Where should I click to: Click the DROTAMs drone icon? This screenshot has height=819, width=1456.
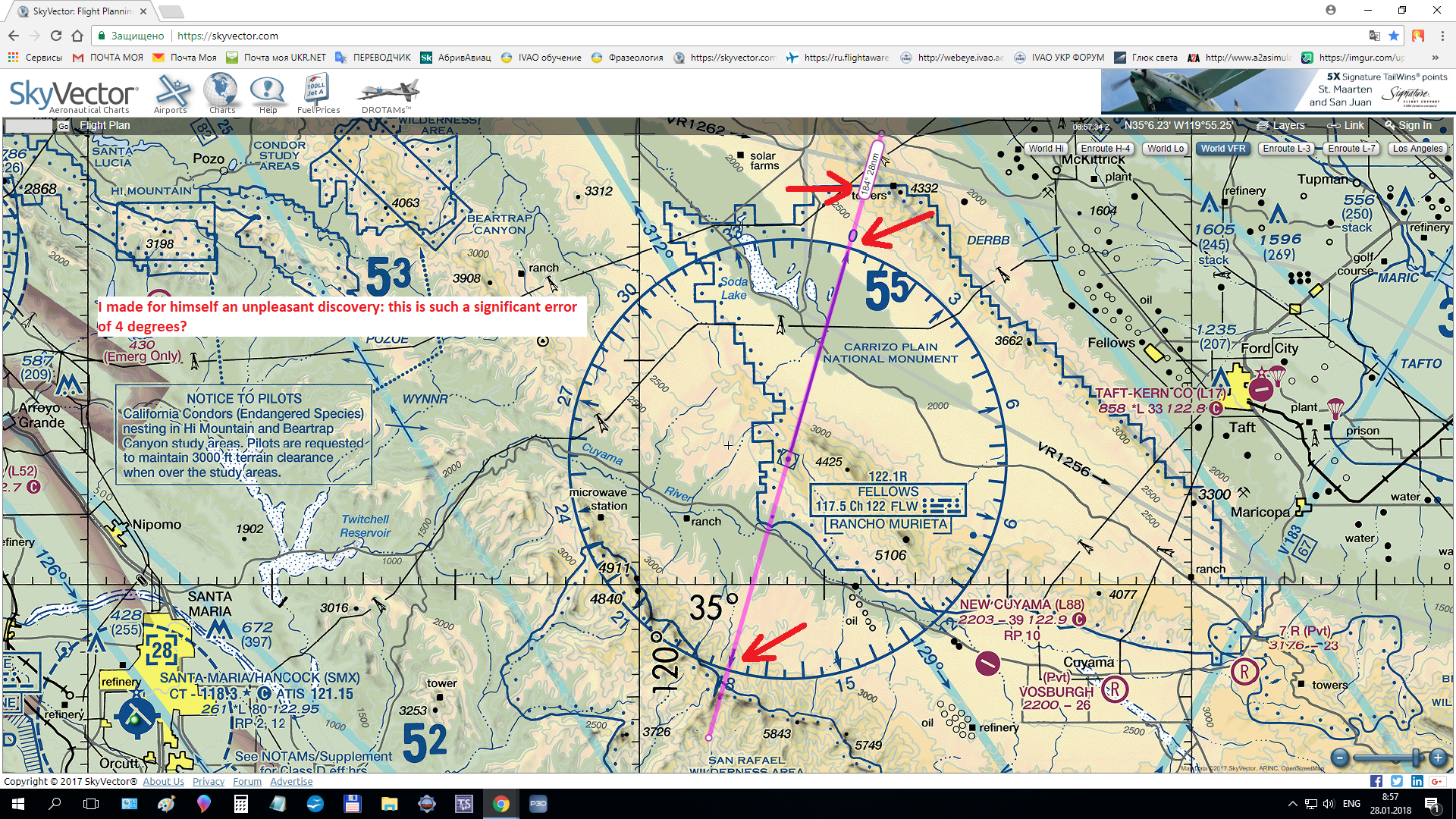[388, 92]
